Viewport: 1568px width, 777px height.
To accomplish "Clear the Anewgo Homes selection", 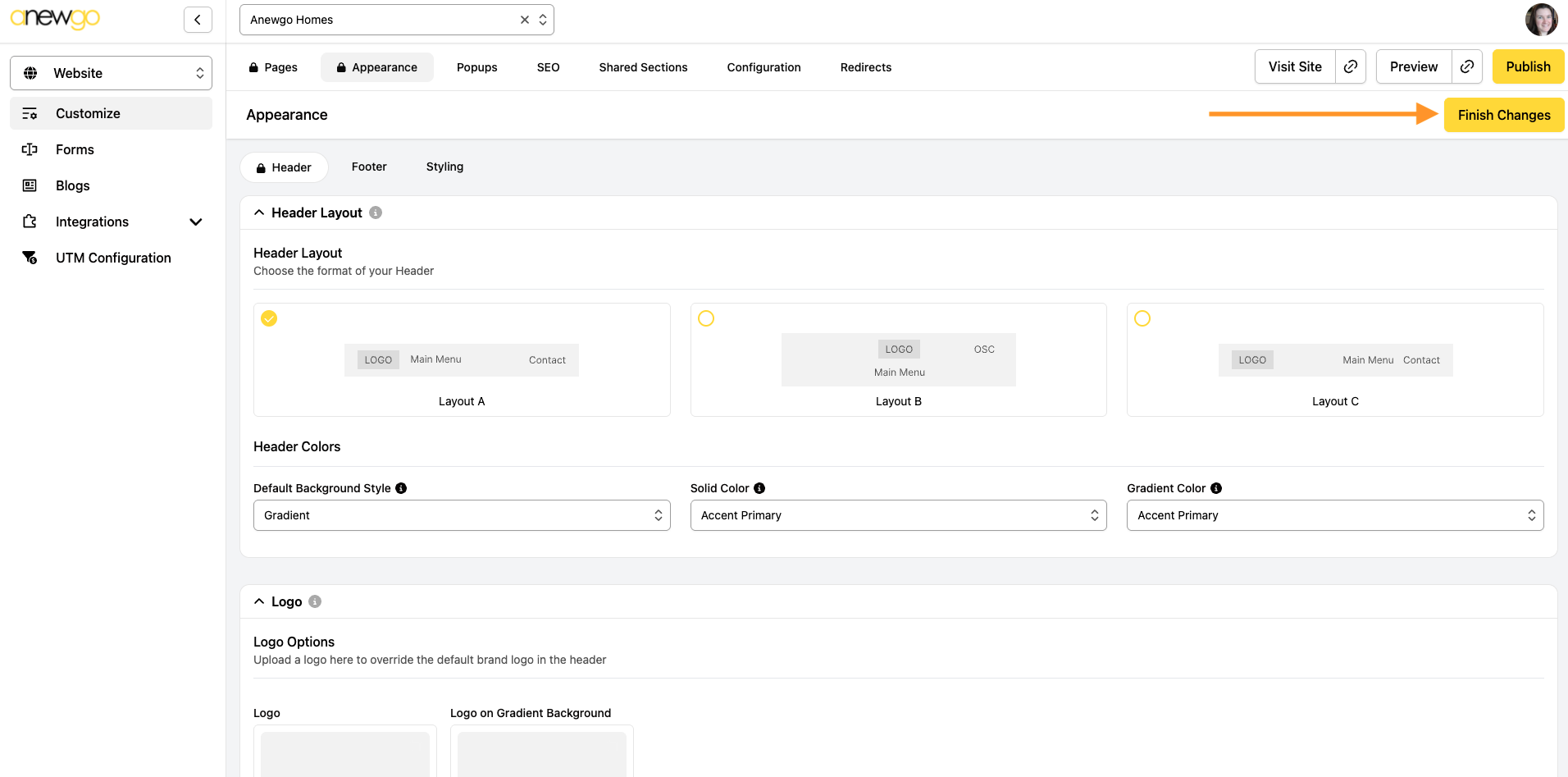I will click(525, 20).
